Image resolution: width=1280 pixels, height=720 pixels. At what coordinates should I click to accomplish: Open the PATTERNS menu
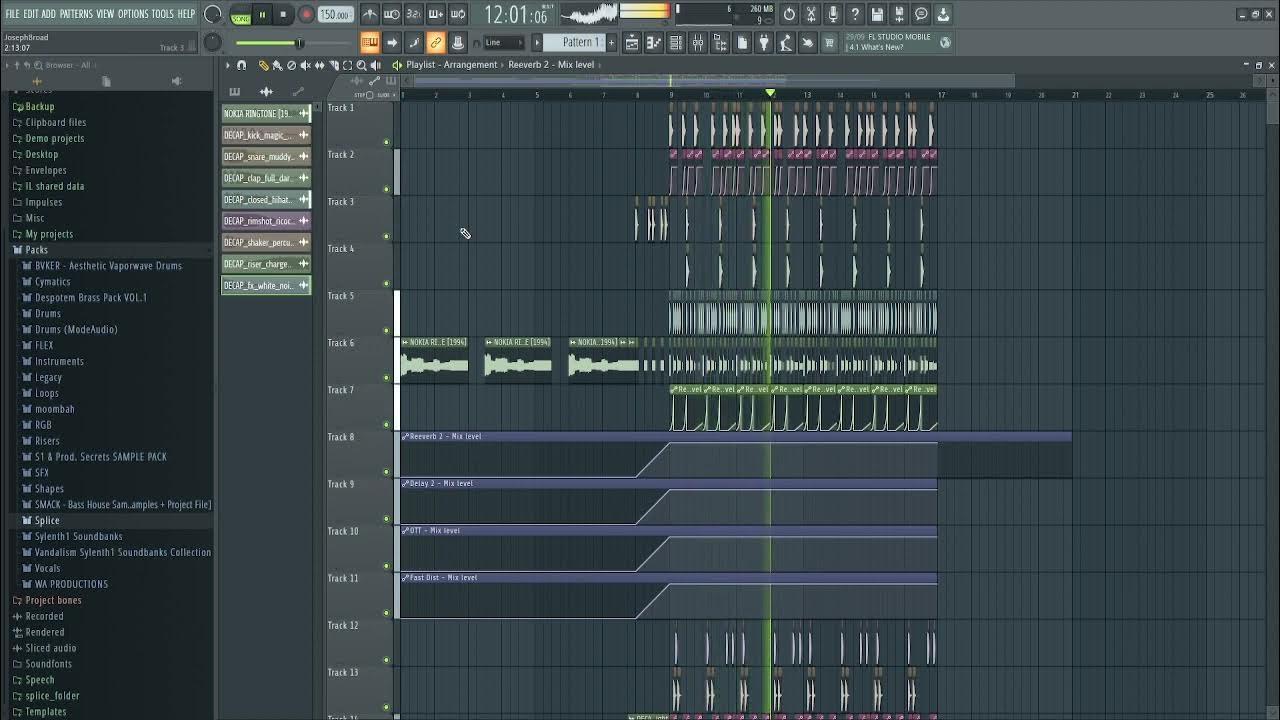click(76, 14)
